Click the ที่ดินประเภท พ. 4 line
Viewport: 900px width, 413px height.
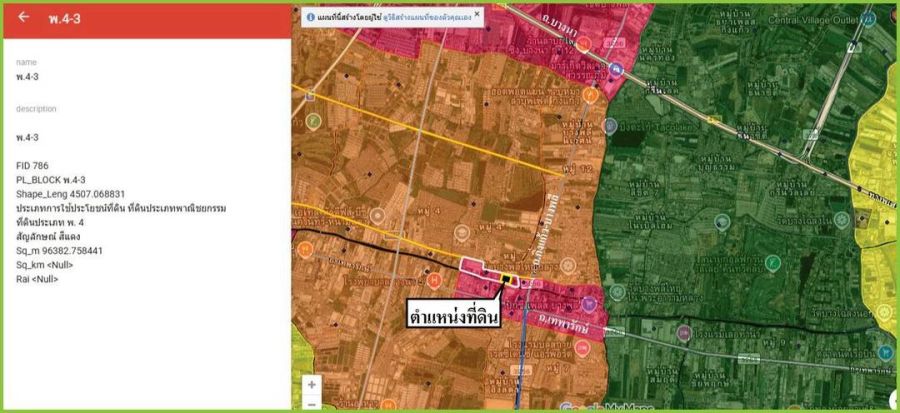pyautogui.click(x=50, y=223)
